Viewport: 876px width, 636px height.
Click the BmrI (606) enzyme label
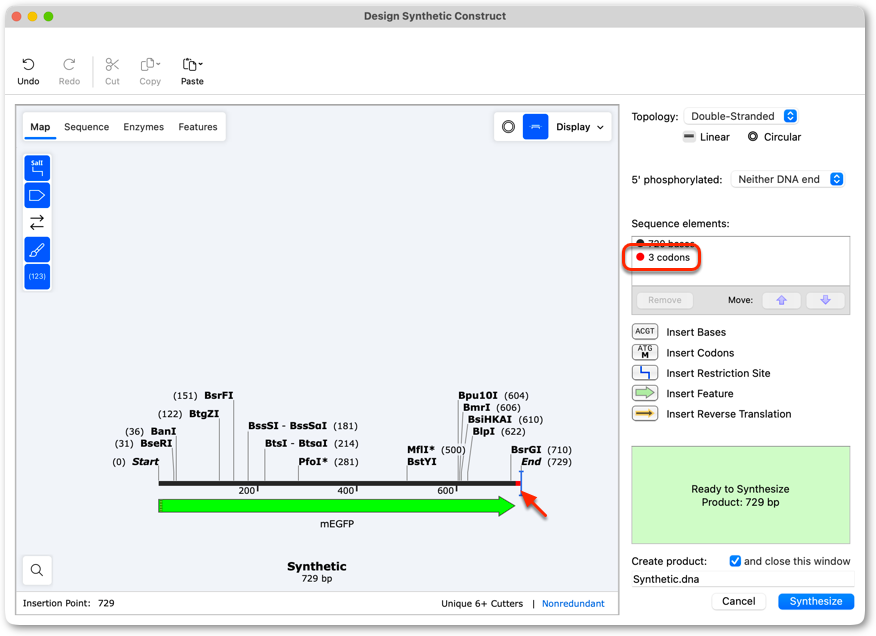pos(491,408)
